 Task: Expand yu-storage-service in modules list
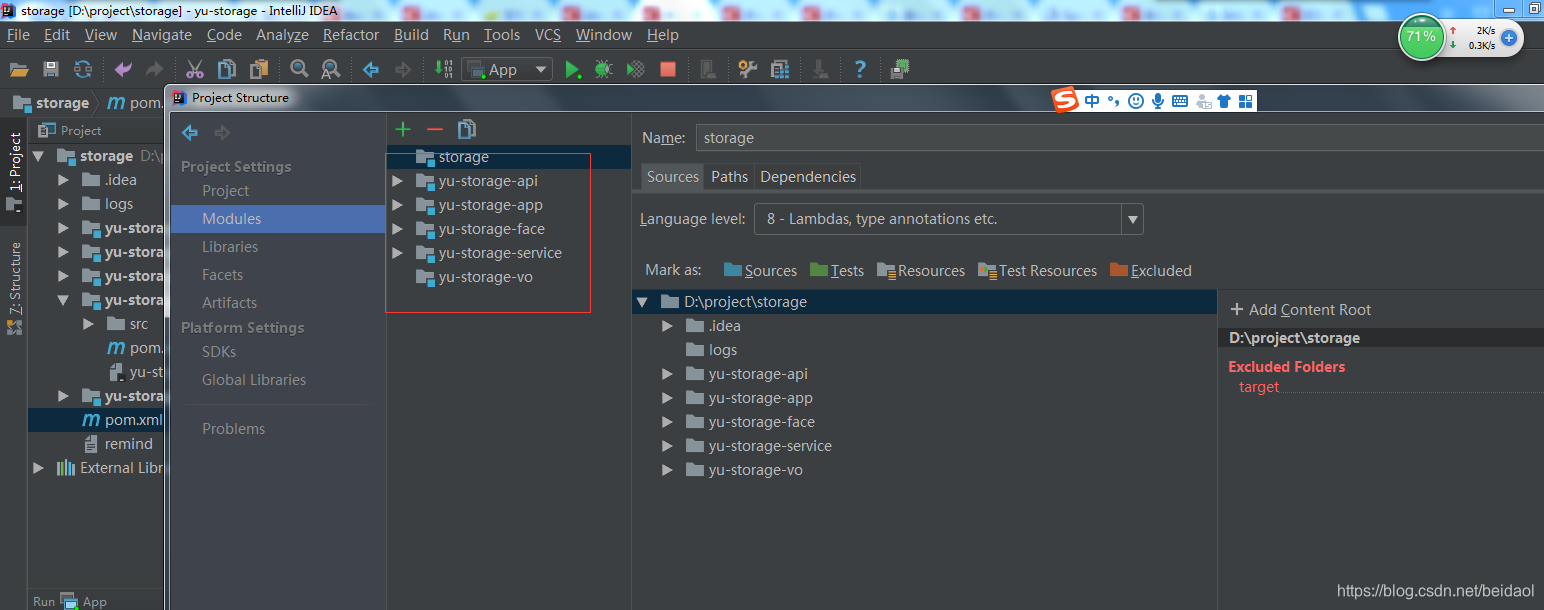point(397,253)
